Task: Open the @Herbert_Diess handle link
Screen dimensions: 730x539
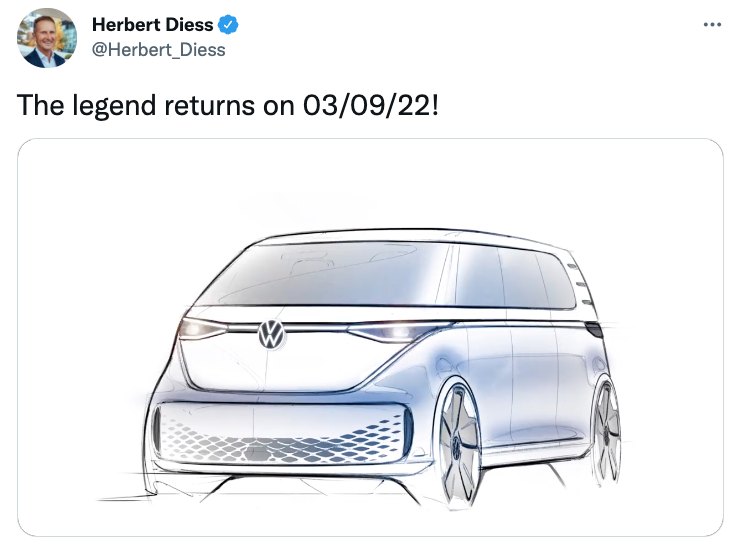Action: [x=159, y=50]
